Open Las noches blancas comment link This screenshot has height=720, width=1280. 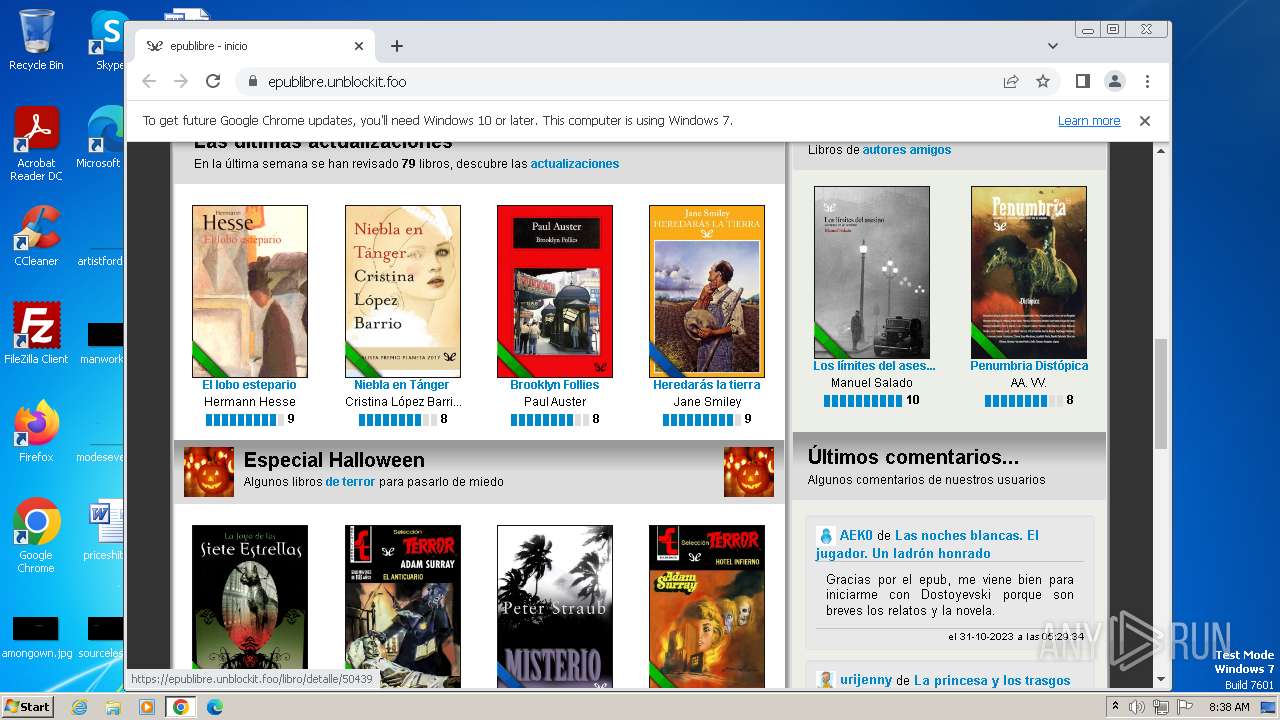(x=927, y=545)
